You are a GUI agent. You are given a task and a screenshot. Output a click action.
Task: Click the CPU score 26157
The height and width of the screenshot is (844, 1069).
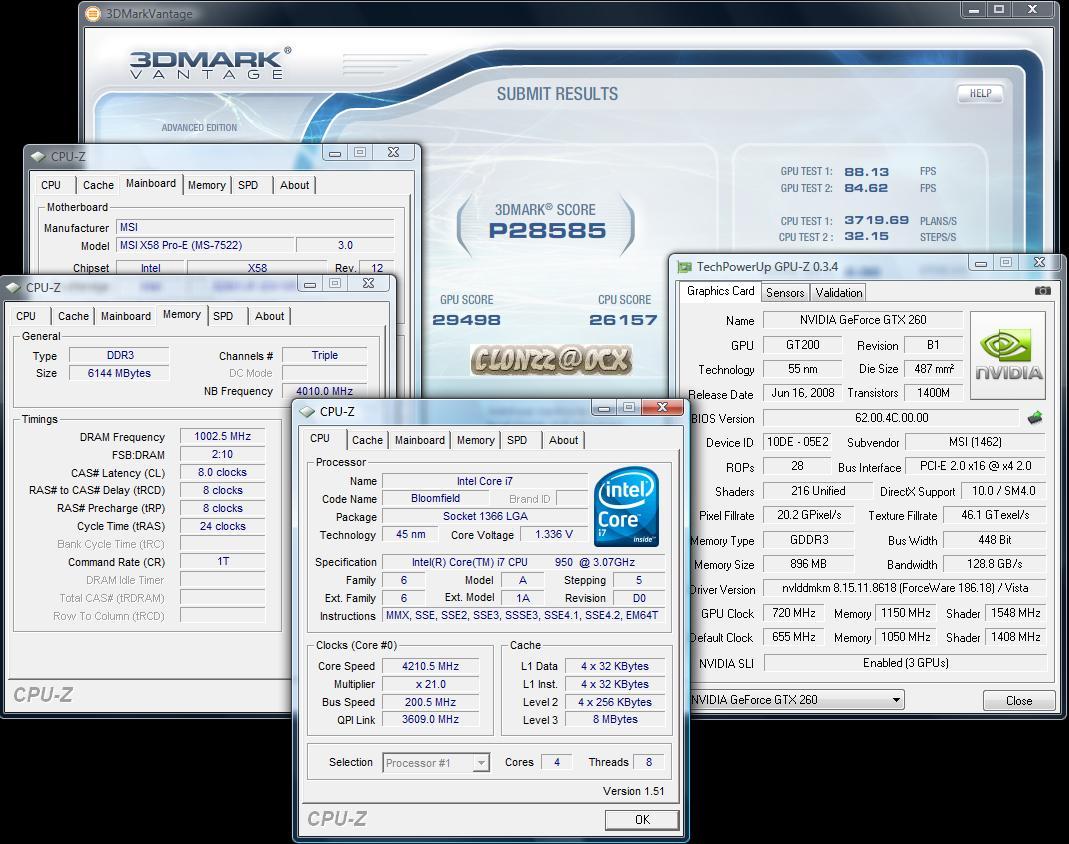pos(623,320)
